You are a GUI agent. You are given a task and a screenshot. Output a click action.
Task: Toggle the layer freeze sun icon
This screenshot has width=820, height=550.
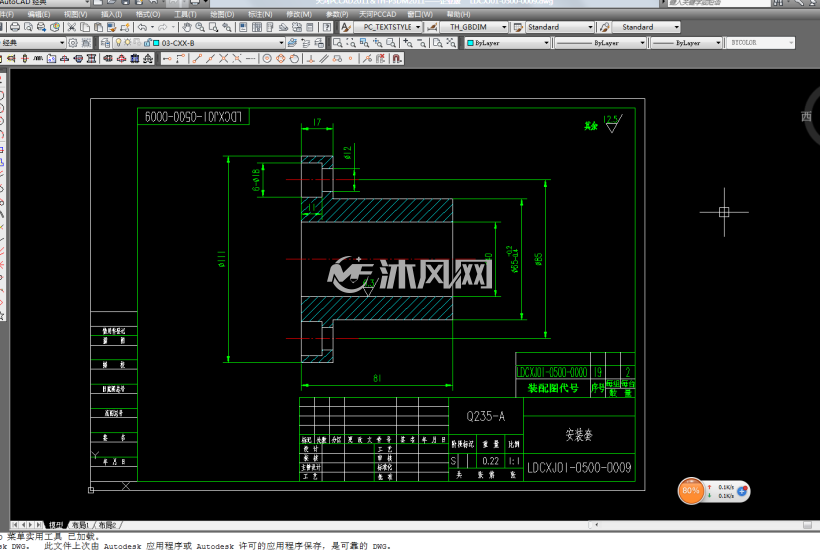[x=128, y=42]
